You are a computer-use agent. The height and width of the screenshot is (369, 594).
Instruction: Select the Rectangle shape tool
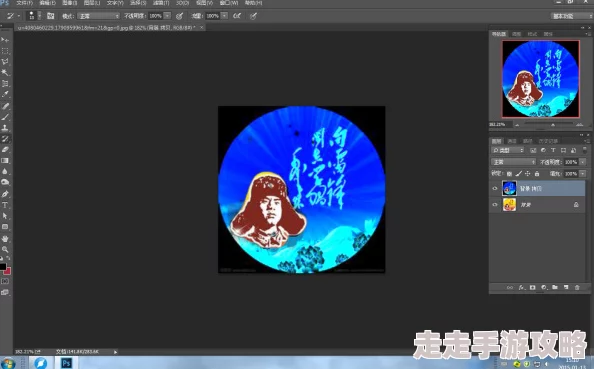pos(5,227)
